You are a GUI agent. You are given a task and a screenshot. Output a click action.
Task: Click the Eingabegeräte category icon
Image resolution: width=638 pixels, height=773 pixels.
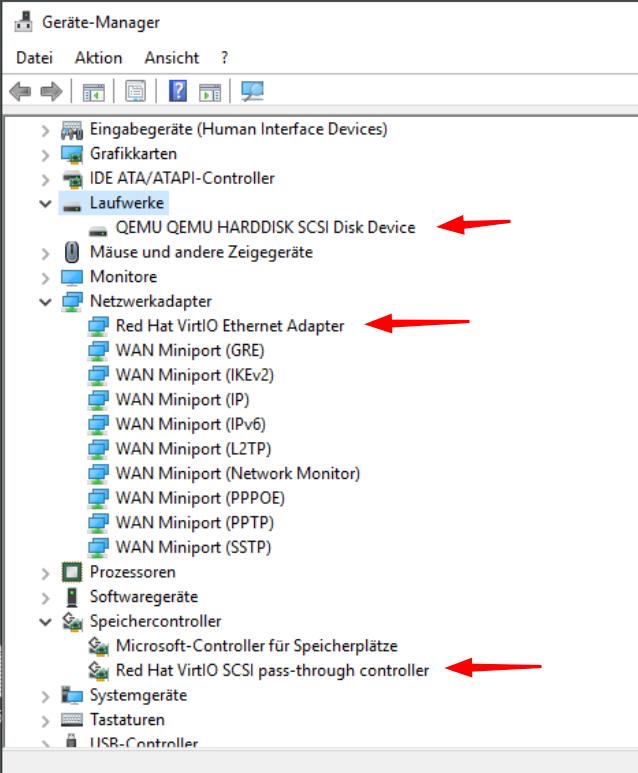point(72,130)
